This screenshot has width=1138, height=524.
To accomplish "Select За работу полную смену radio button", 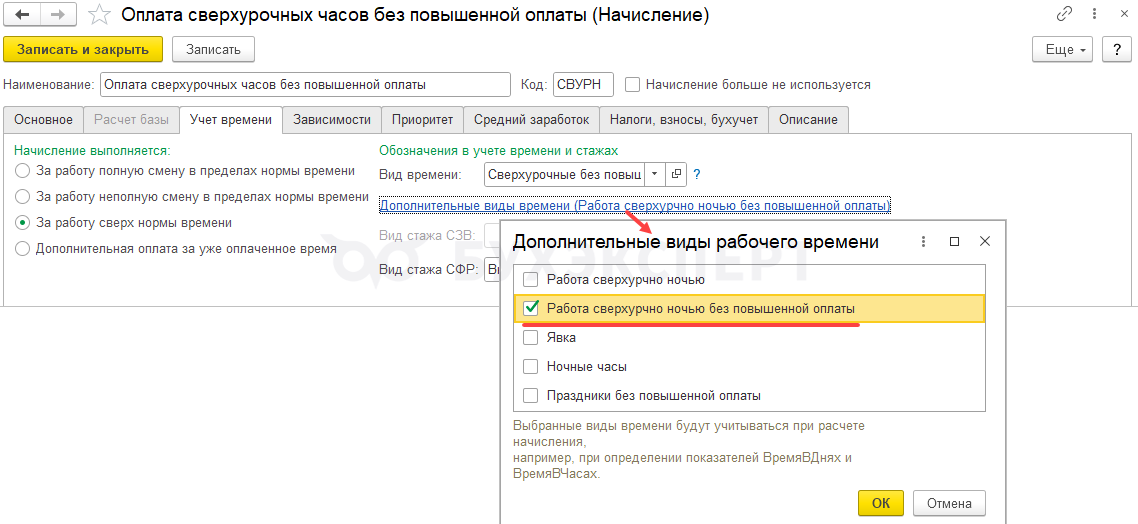I will [x=22, y=171].
